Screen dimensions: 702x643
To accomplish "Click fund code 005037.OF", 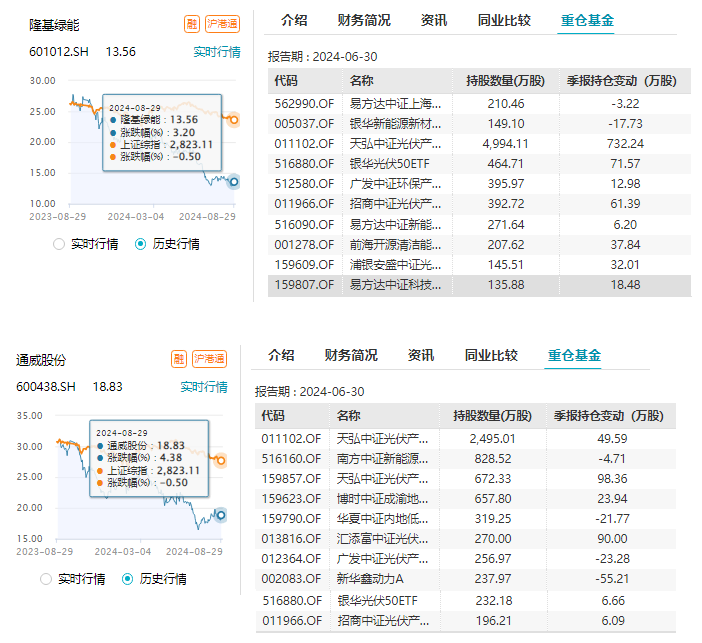I will point(304,124).
